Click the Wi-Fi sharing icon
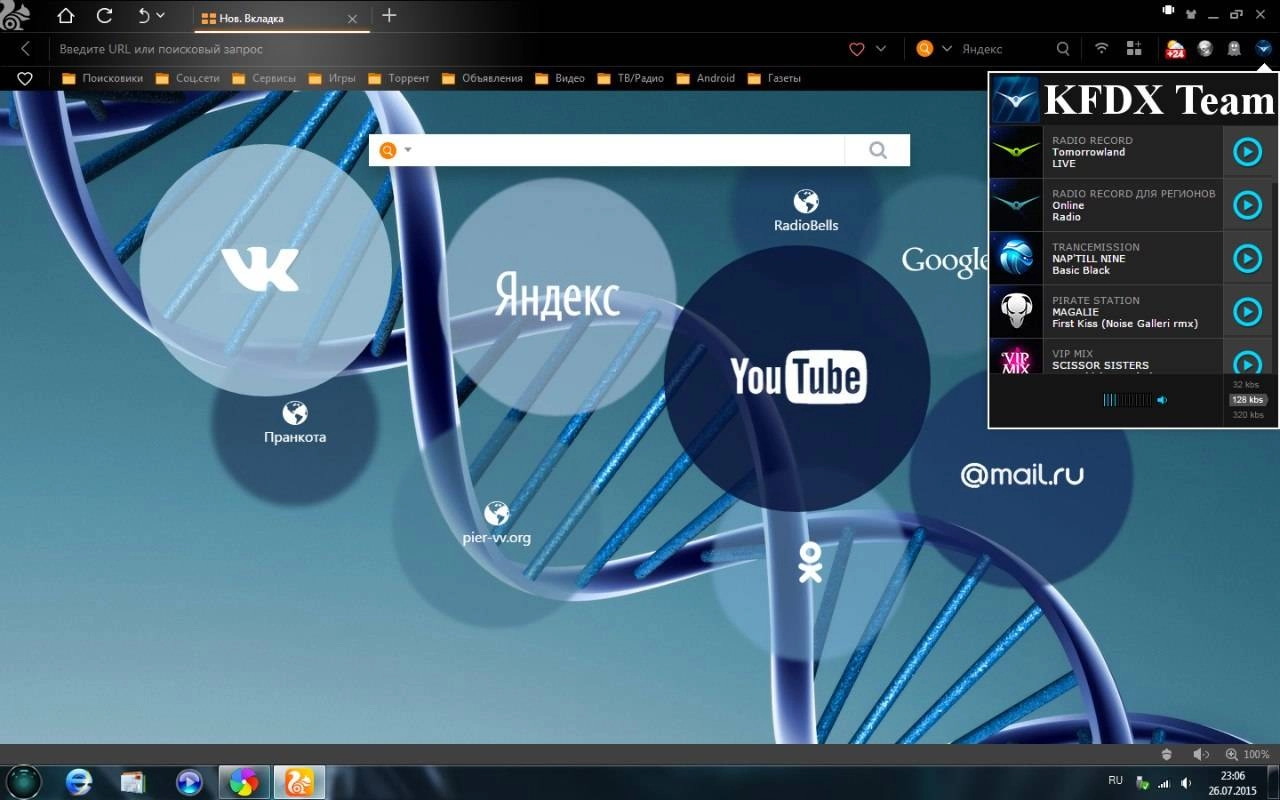This screenshot has width=1280, height=800. tap(1101, 48)
